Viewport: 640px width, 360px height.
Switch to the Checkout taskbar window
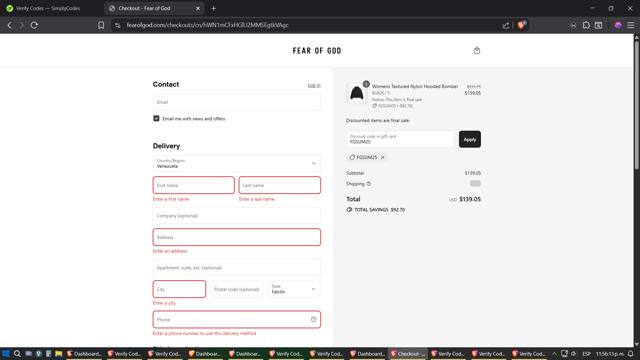pos(407,354)
